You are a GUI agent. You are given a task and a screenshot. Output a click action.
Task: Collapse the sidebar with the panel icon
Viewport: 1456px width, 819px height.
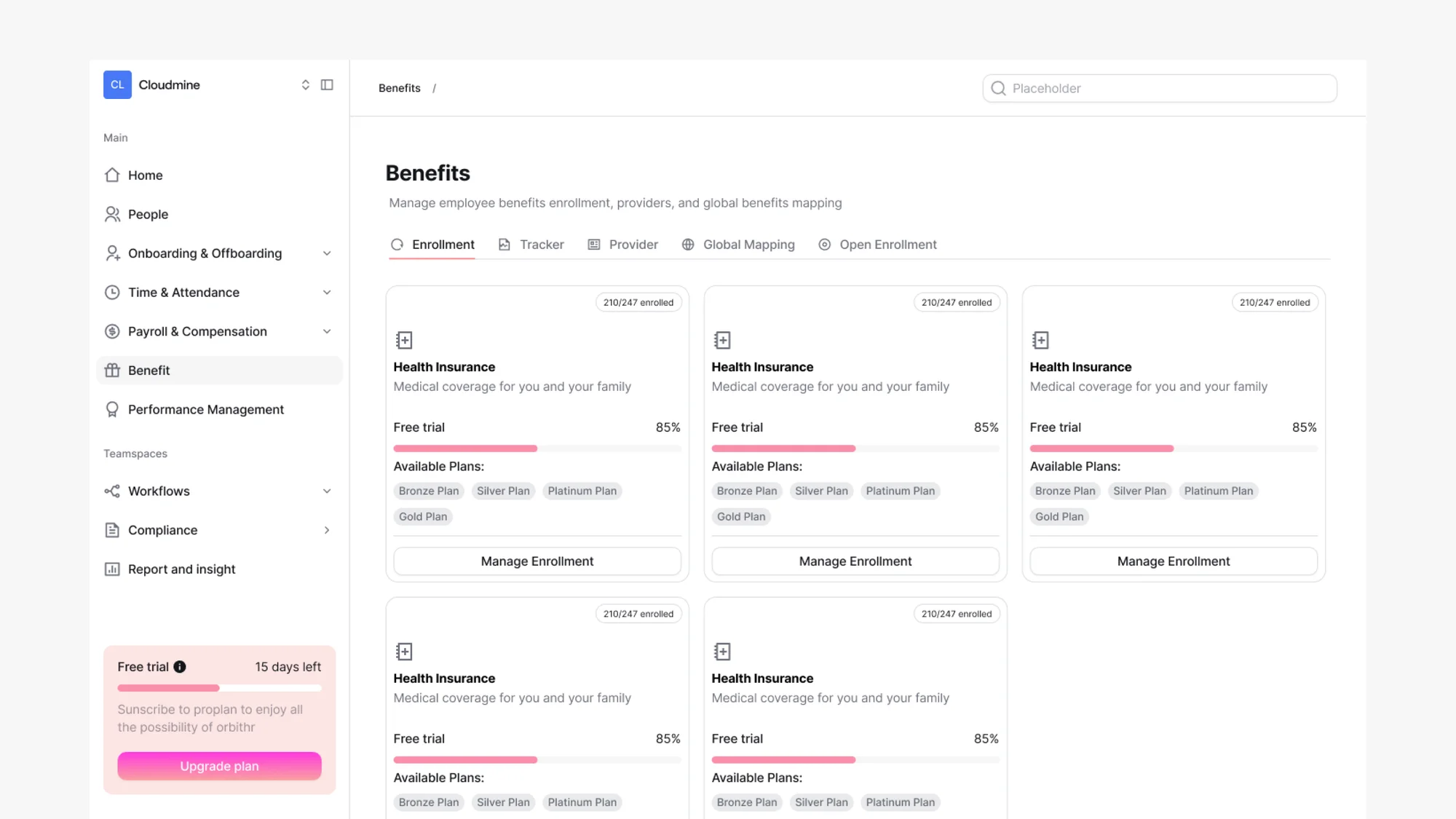point(327,85)
